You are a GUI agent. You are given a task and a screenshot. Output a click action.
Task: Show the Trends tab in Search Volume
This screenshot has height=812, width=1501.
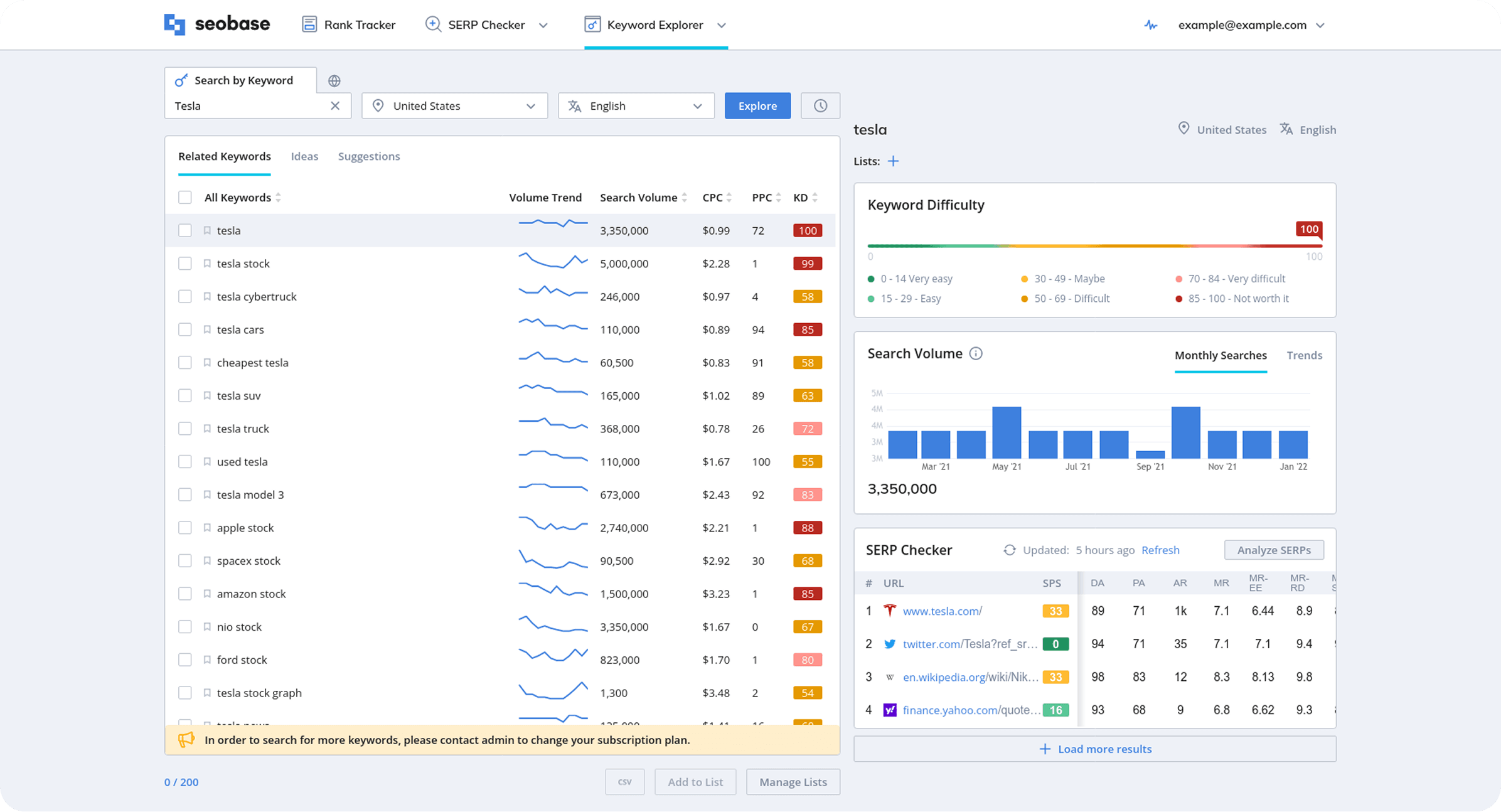[1304, 355]
